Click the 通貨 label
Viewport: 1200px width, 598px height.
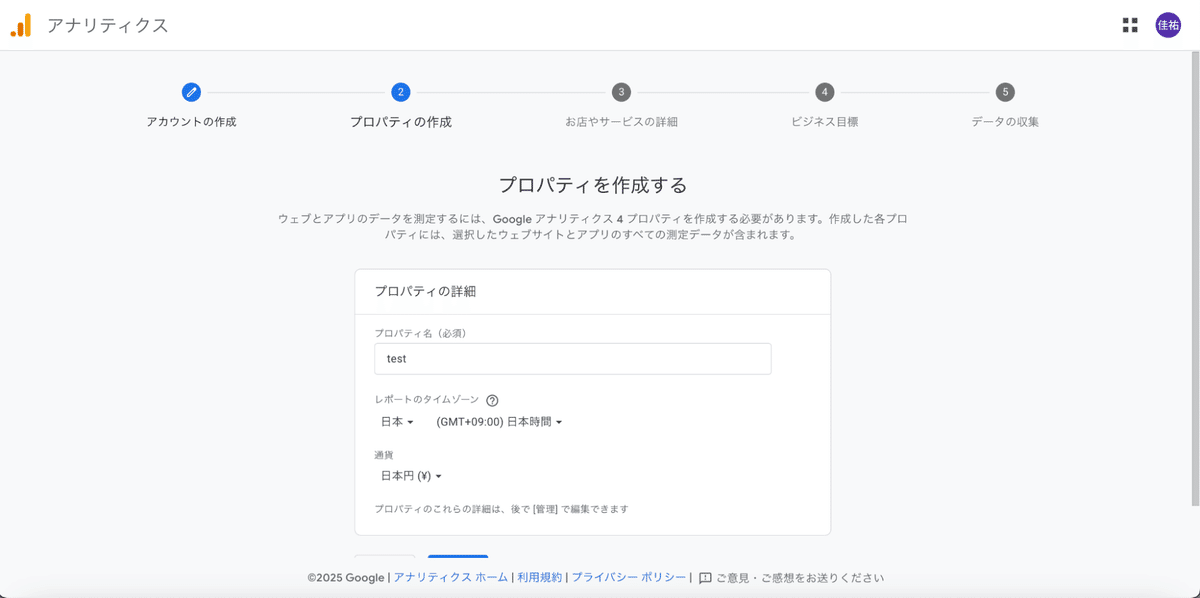tap(384, 455)
